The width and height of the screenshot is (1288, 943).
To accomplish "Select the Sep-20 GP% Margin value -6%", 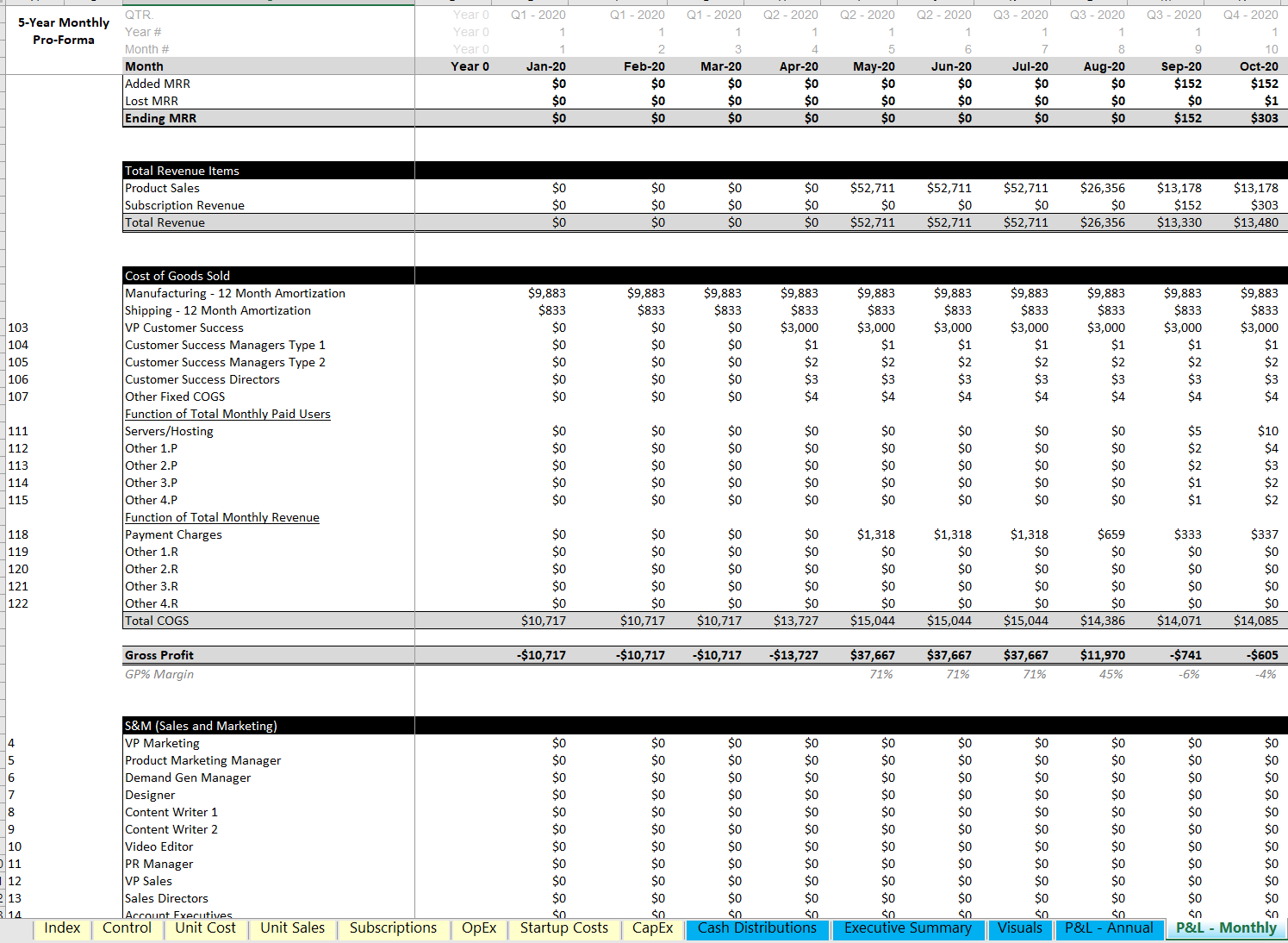I will click(1189, 674).
